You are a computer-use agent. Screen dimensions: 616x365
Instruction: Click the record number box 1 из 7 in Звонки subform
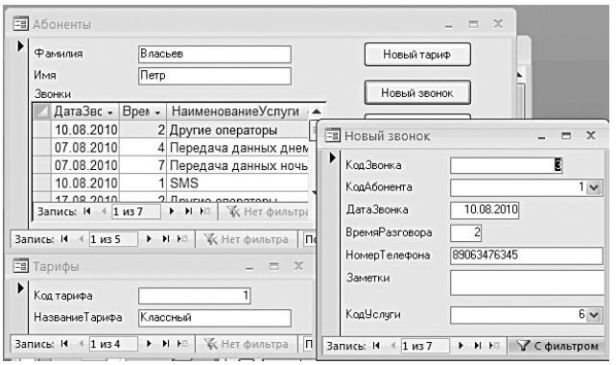click(136, 212)
